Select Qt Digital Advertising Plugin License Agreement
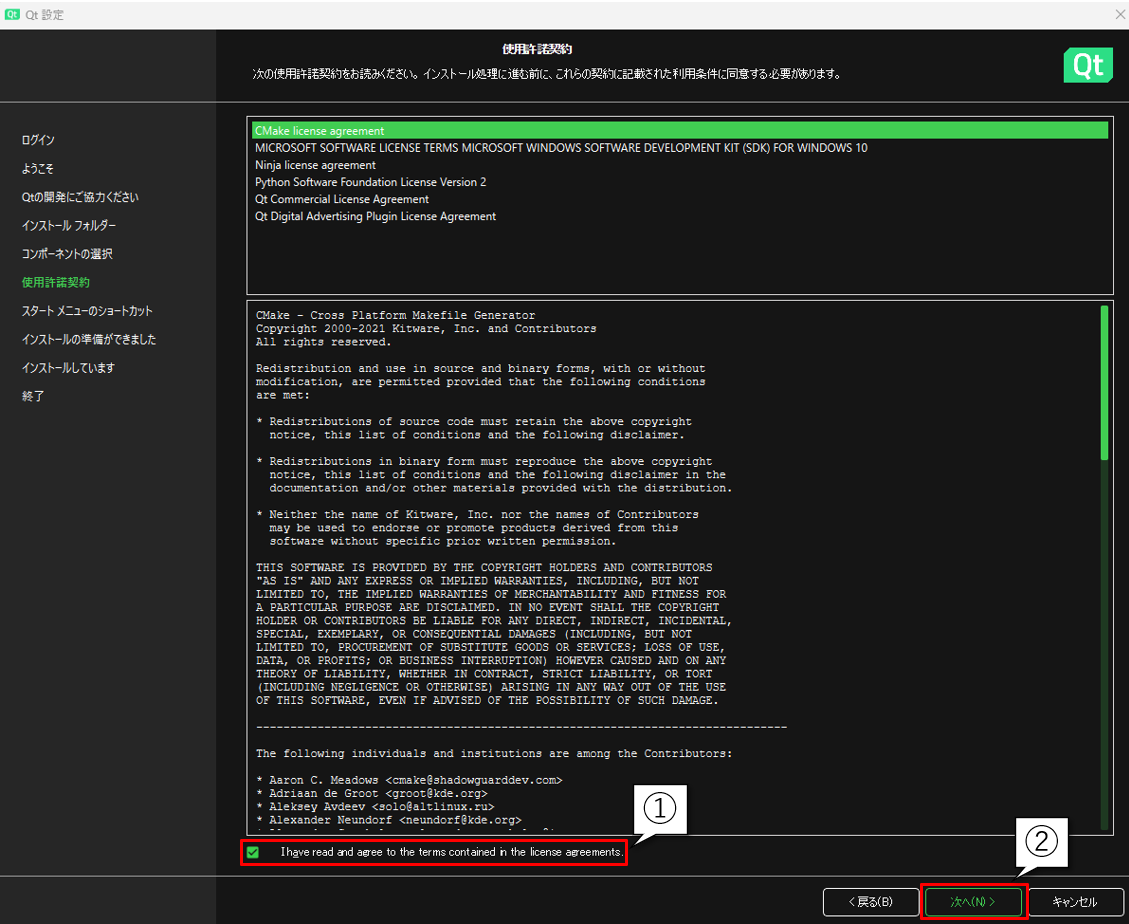This screenshot has width=1129, height=924. 375,216
